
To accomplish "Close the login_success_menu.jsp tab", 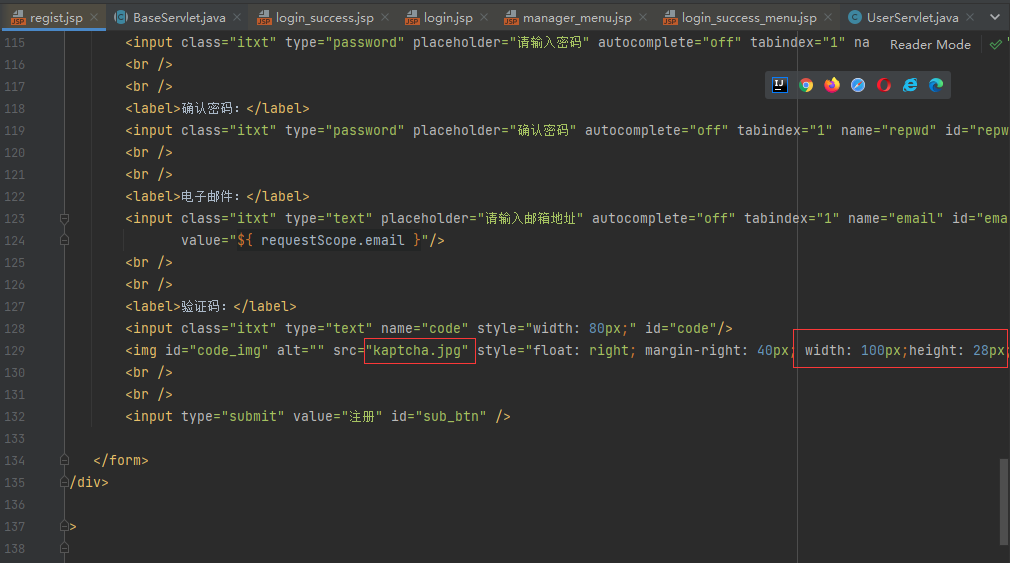I will (828, 17).
